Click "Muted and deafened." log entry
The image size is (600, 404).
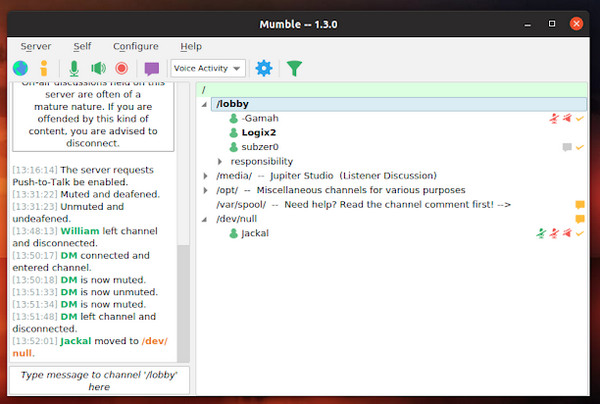pos(110,194)
